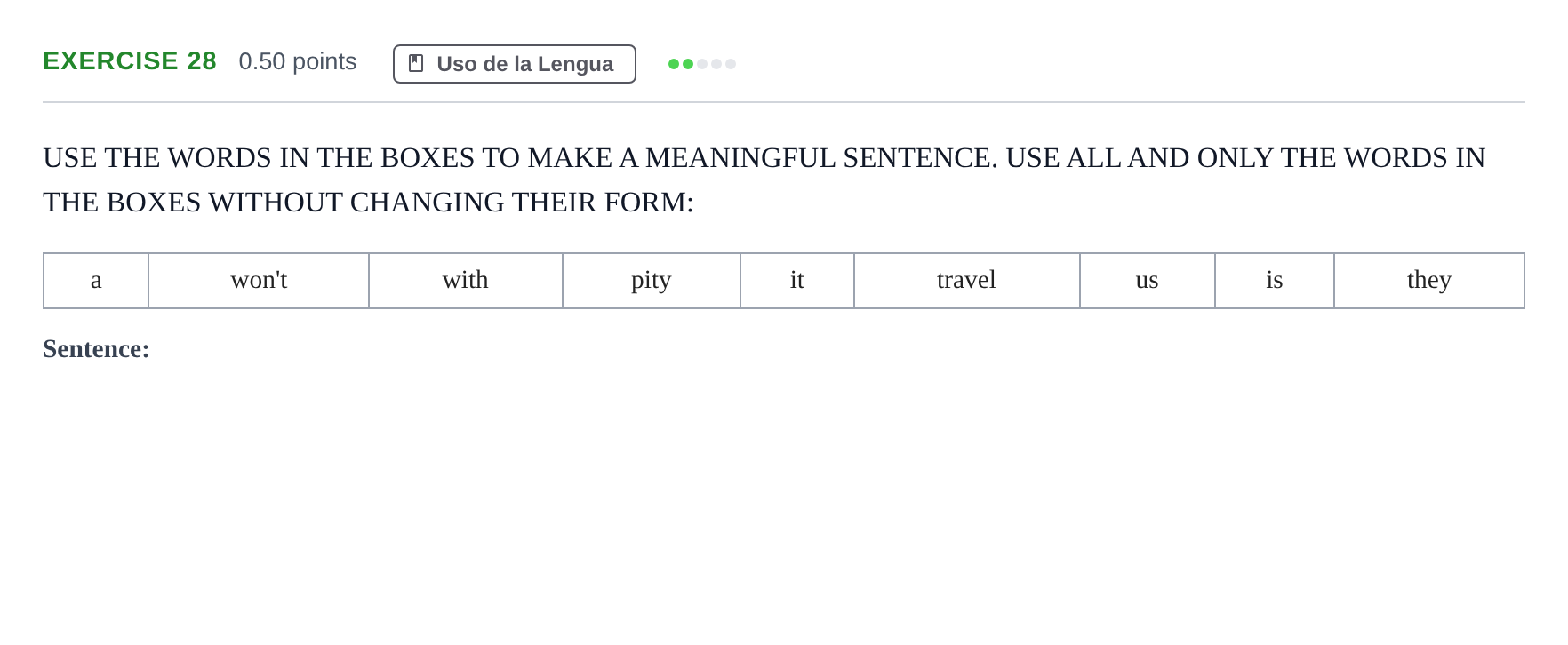Click the EXERCISE 28 heading
The width and height of the screenshot is (1568, 645).
tap(130, 61)
